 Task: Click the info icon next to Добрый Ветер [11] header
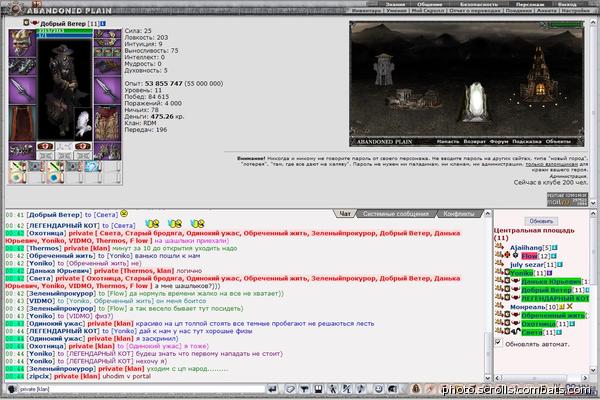(103, 24)
